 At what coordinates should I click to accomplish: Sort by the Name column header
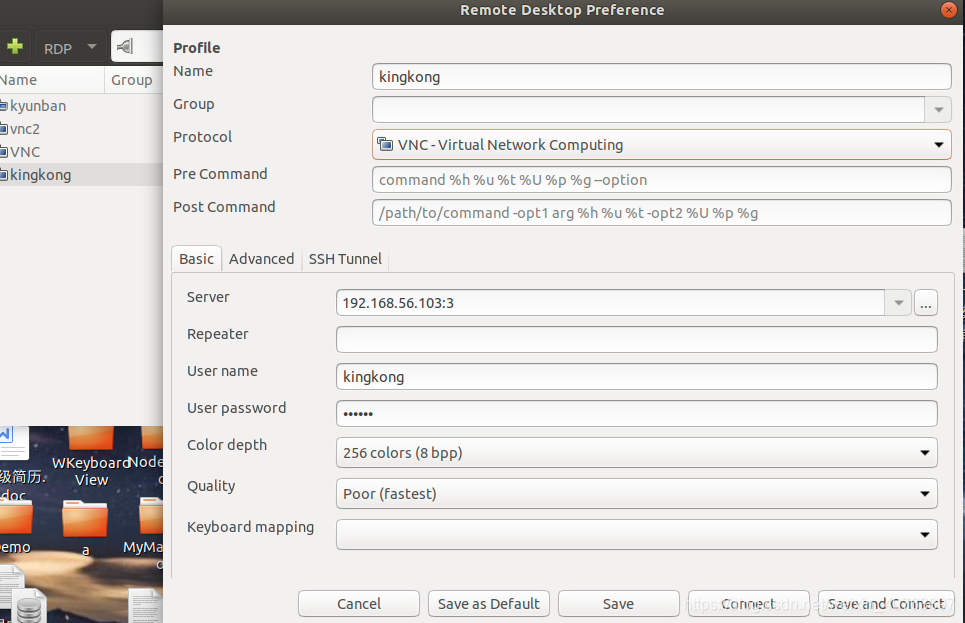(x=52, y=80)
